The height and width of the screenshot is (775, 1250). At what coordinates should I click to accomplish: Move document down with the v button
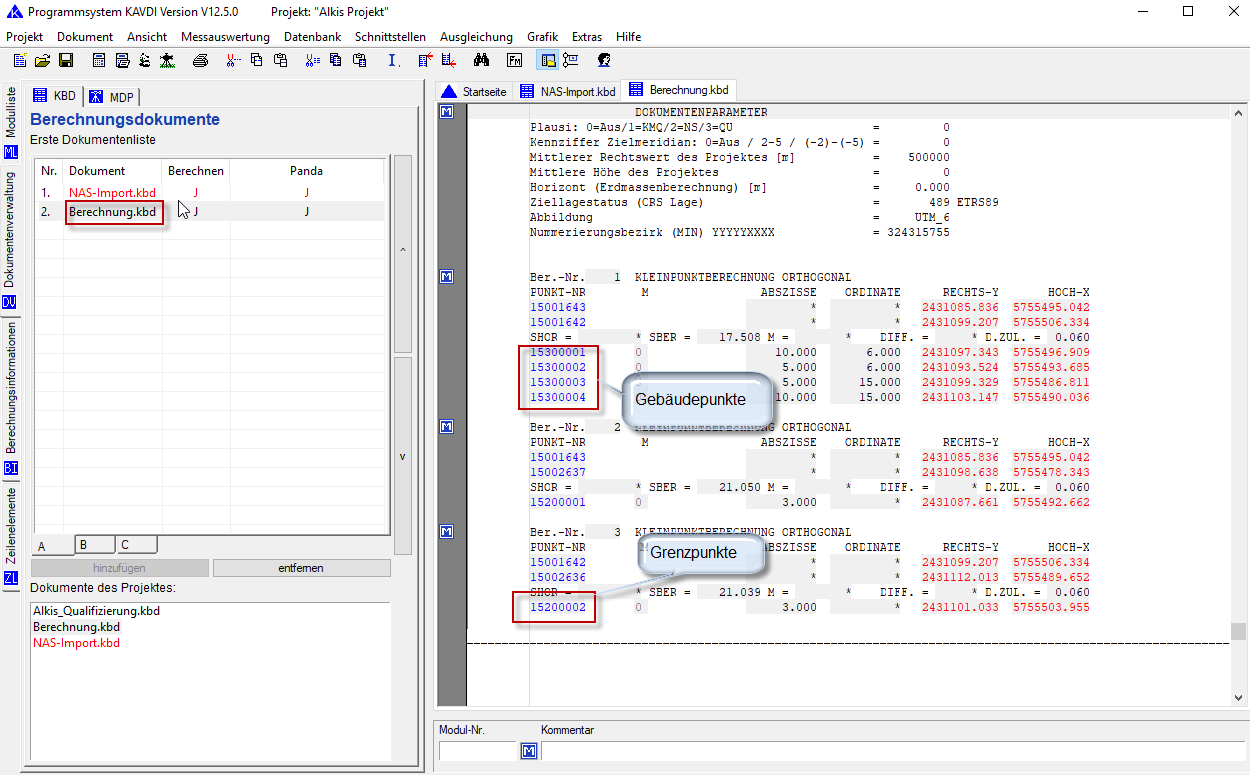(x=403, y=456)
